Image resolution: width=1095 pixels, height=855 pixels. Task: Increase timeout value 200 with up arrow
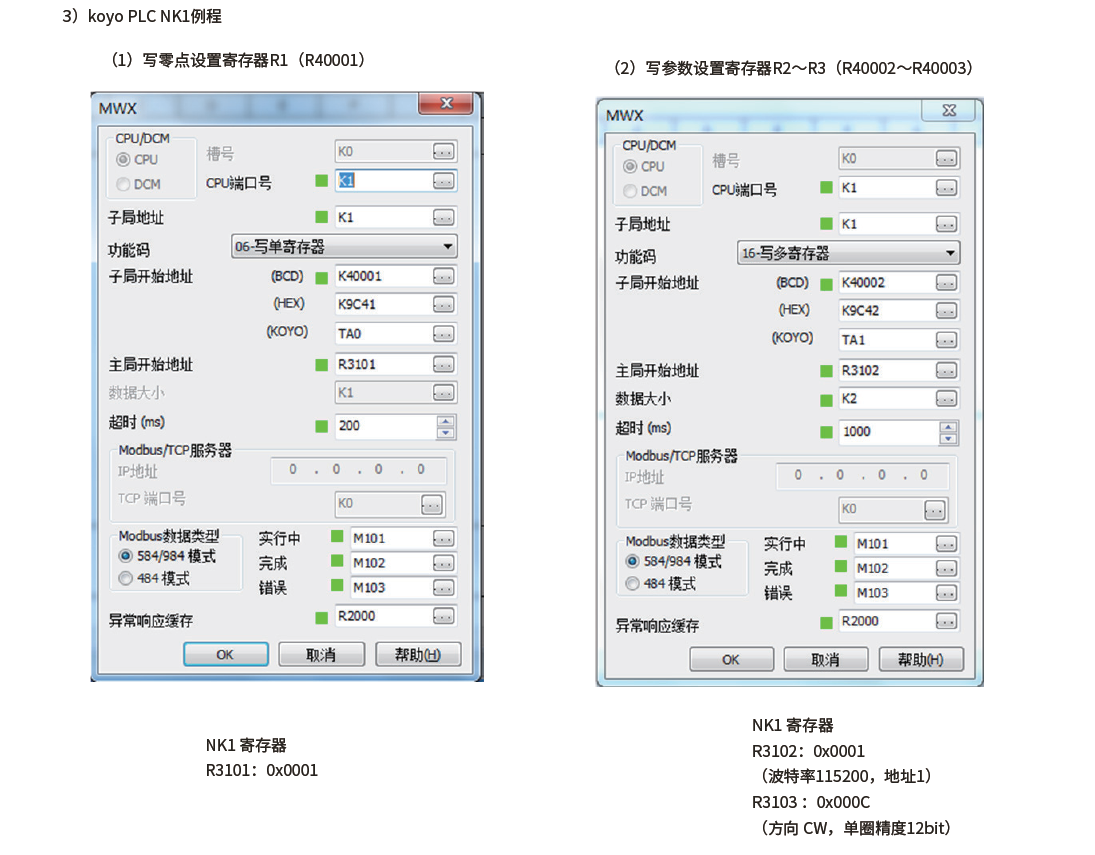point(446,421)
